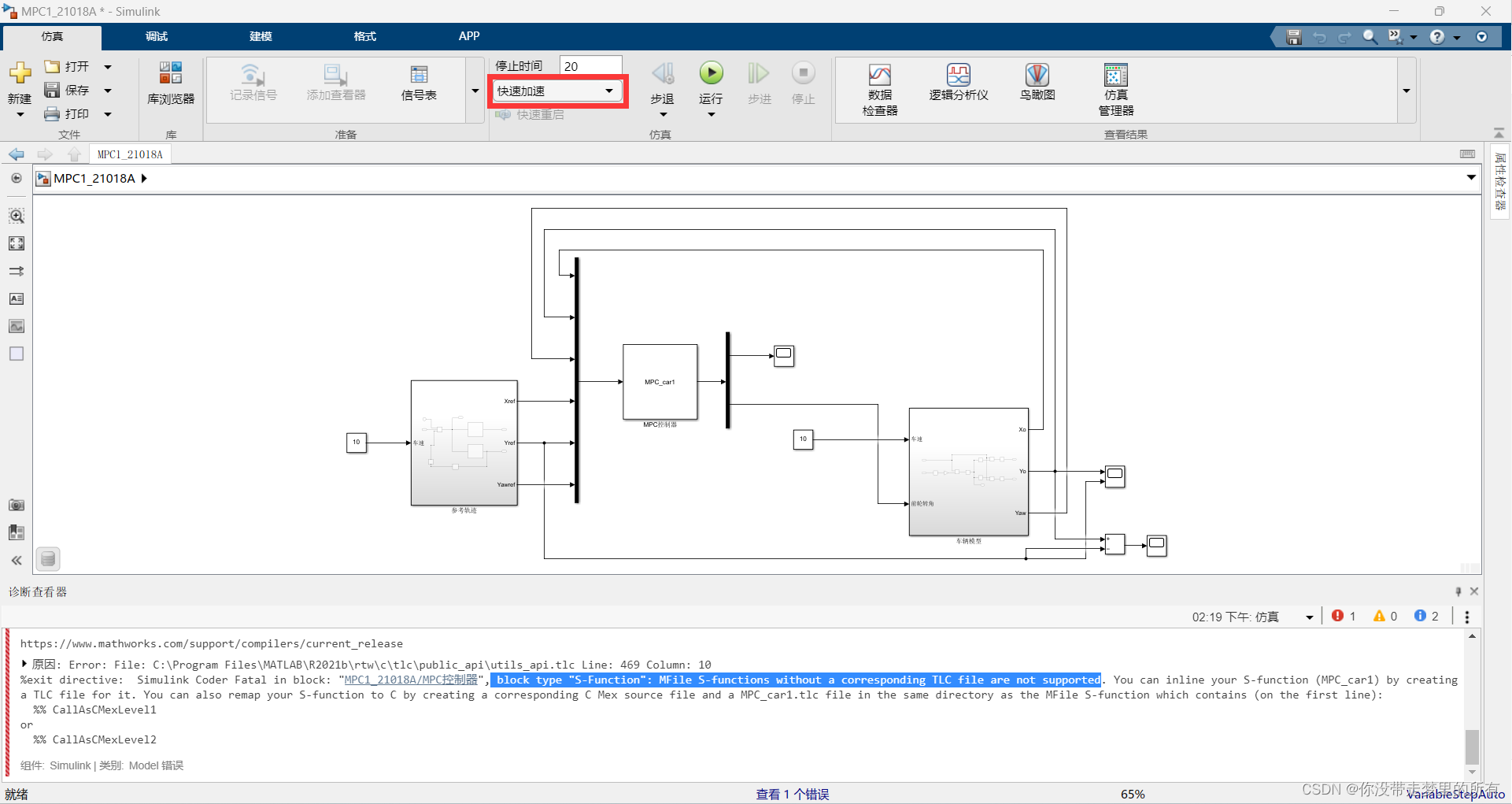Hide/show the Explorer Bar circle button
This screenshot has width=1512, height=804.
pos(17,178)
